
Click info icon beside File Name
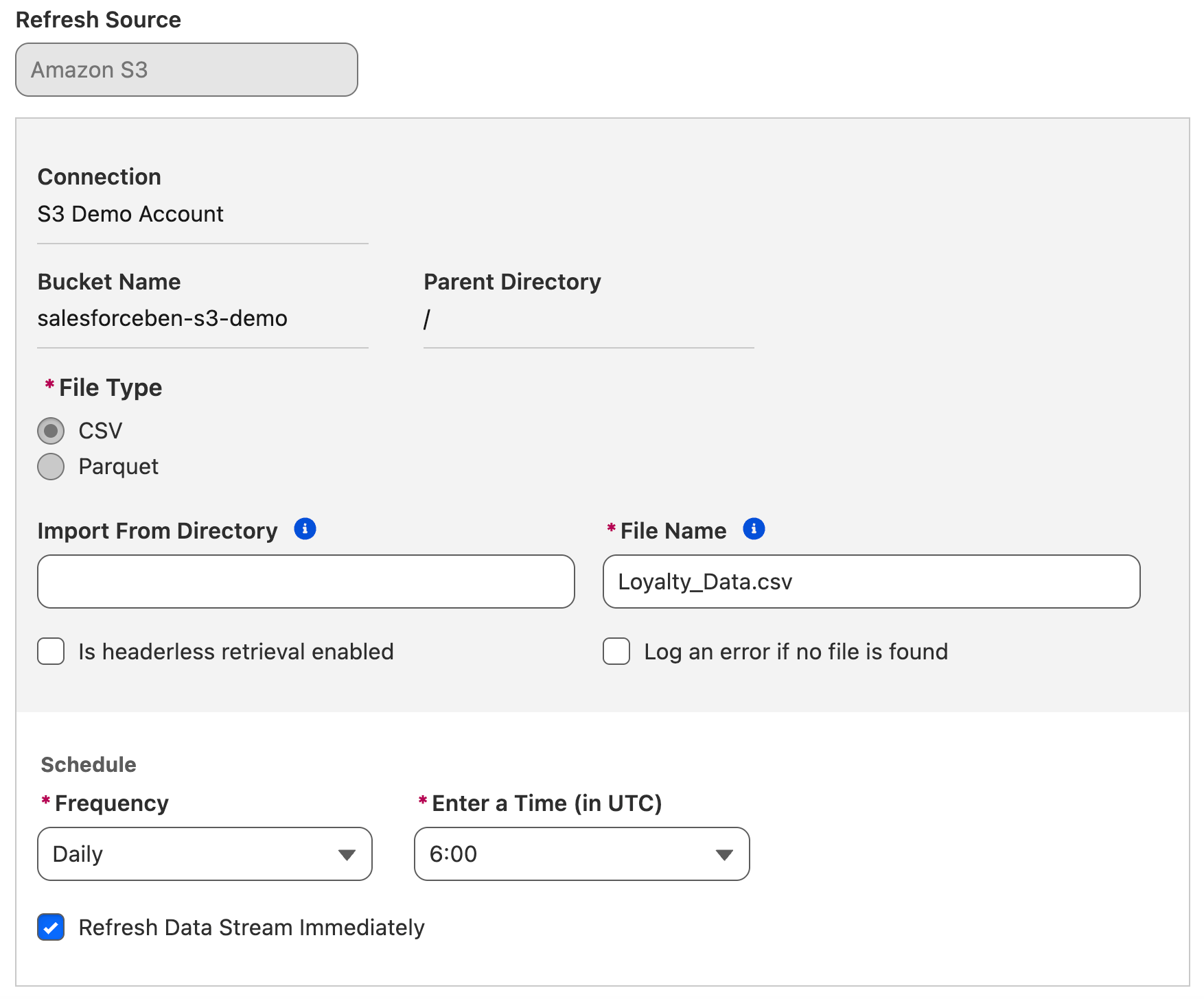753,529
